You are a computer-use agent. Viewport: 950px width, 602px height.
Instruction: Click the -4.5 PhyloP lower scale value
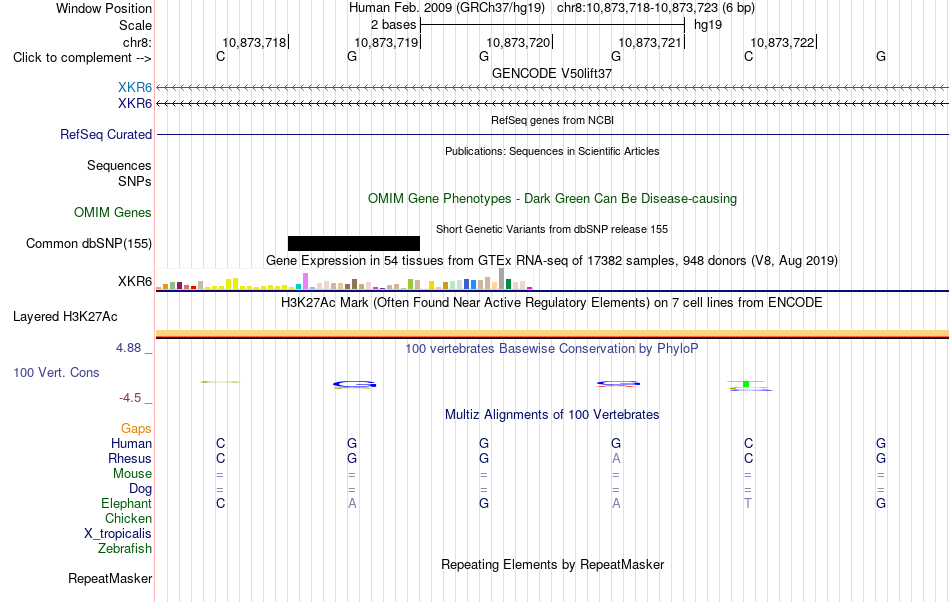coord(130,397)
